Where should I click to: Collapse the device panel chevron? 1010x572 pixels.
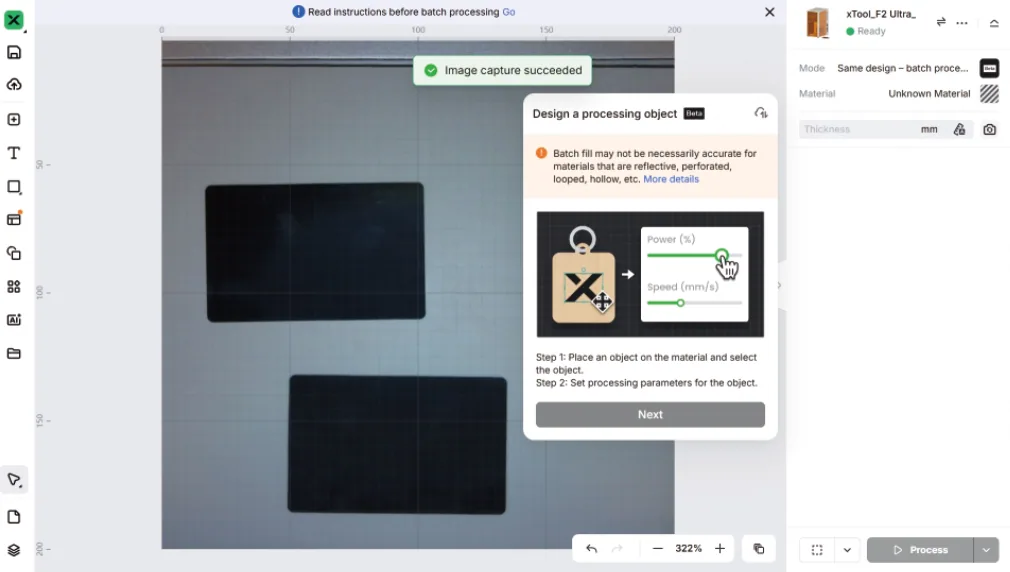(994, 23)
